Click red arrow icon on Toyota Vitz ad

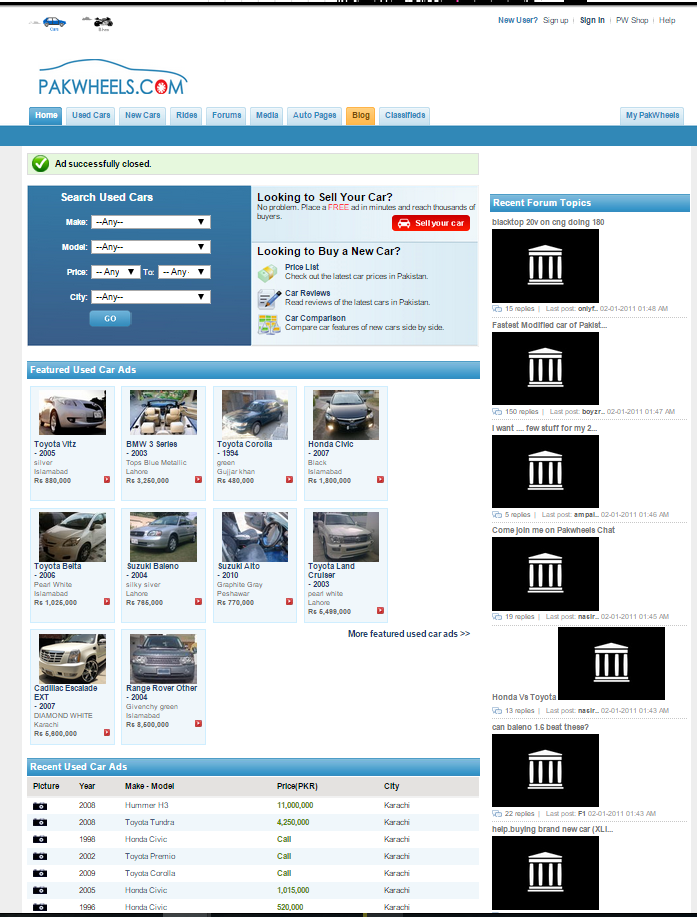click(107, 480)
